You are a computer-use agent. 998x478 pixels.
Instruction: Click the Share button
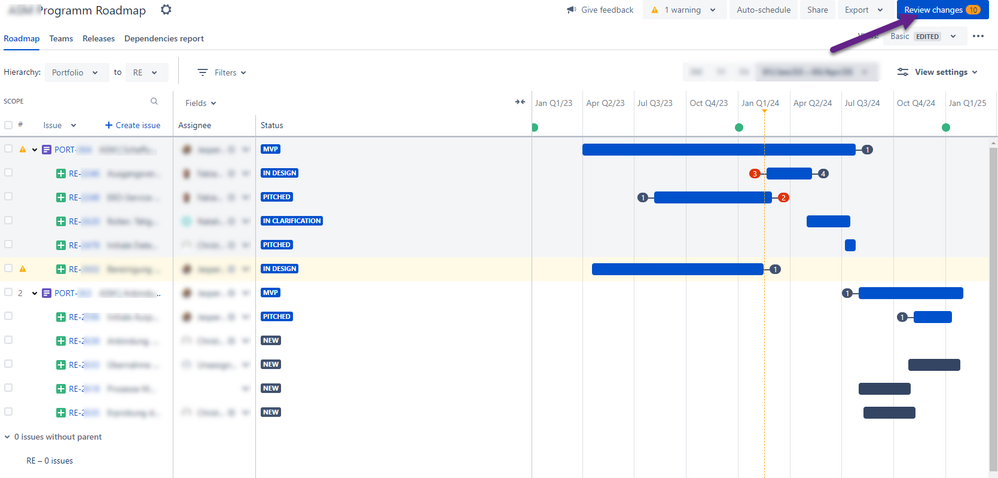[x=818, y=10]
